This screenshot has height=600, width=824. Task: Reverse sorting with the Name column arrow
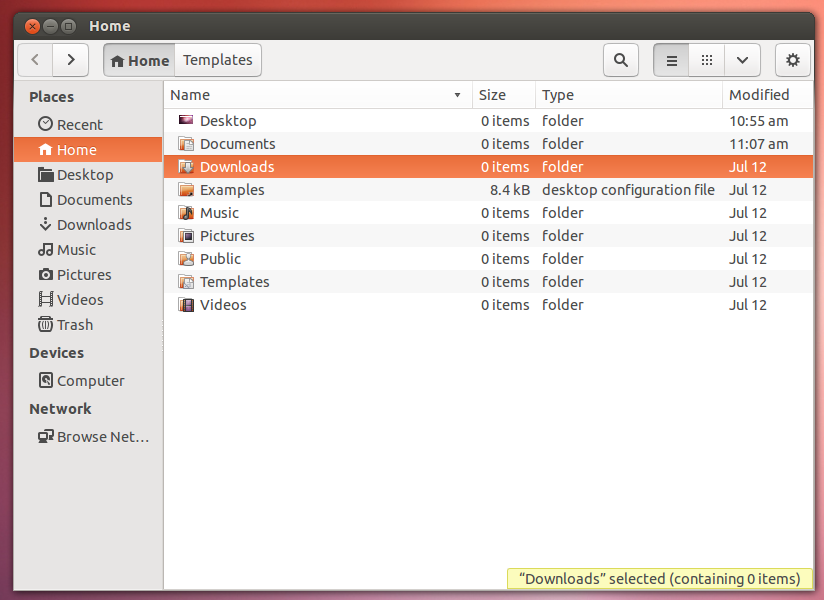pyautogui.click(x=457, y=95)
